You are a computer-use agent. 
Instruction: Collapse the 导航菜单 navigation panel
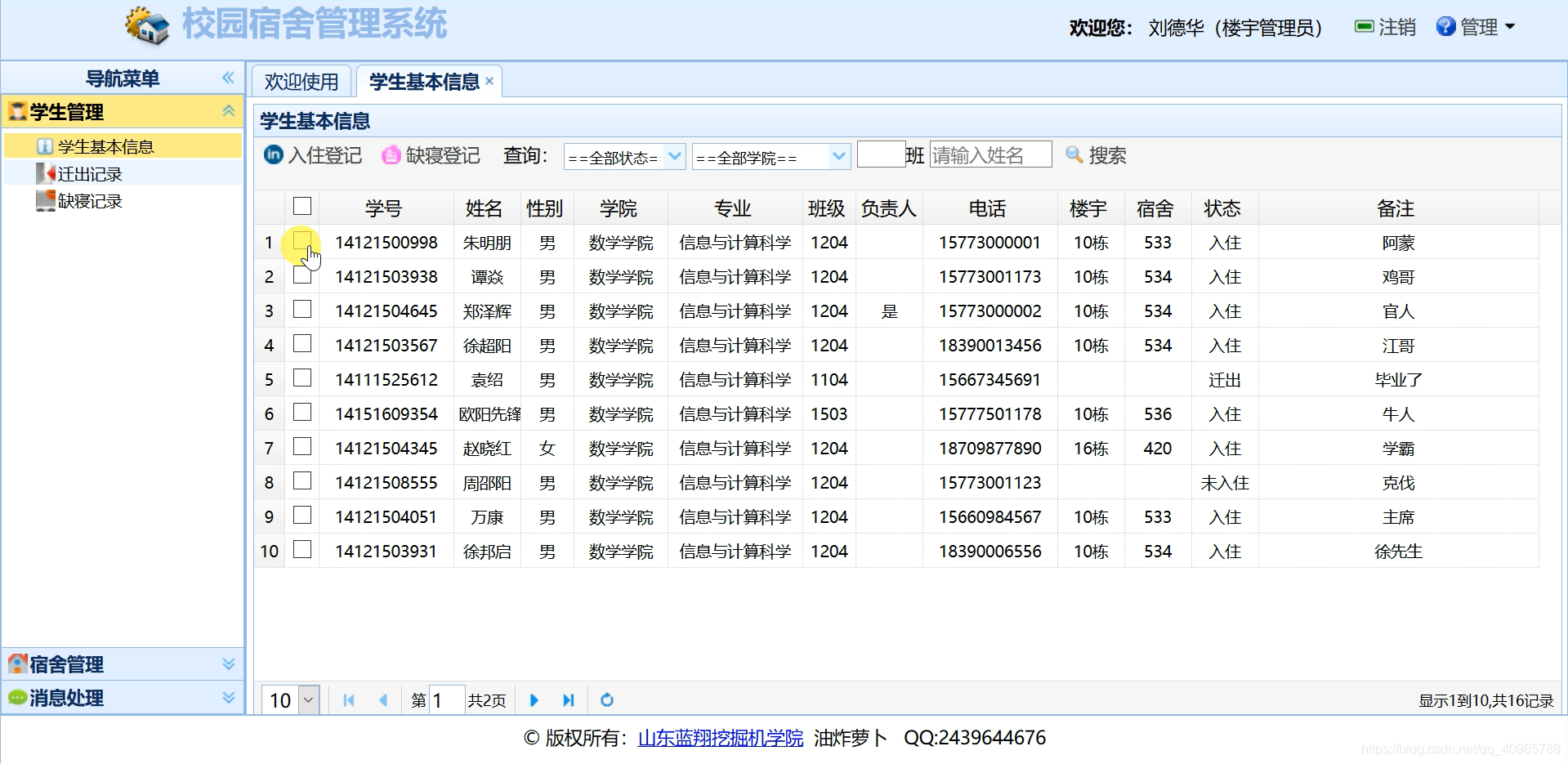point(228,78)
